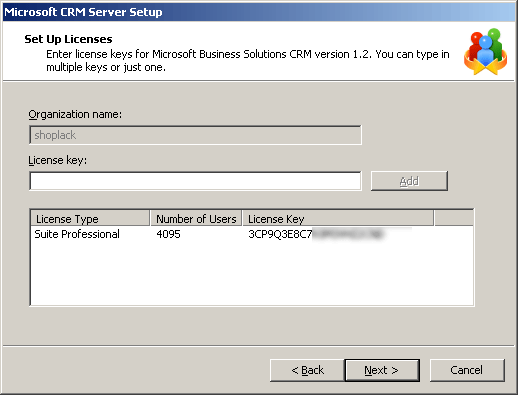Screen dimensions: 518x395
Task: Click the License Key column header
Action: click(338, 219)
